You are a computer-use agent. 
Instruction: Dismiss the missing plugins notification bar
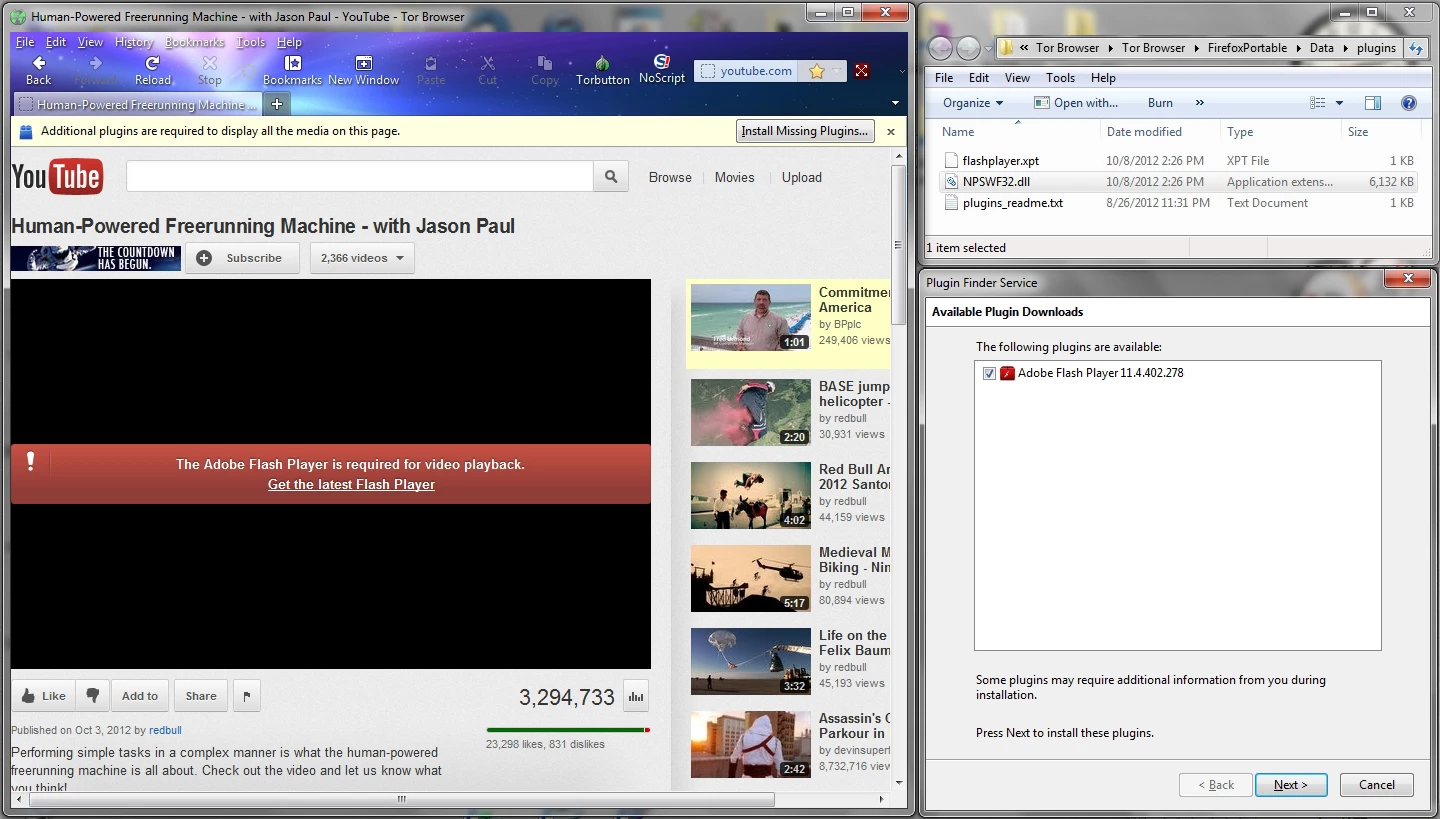pyautogui.click(x=890, y=131)
